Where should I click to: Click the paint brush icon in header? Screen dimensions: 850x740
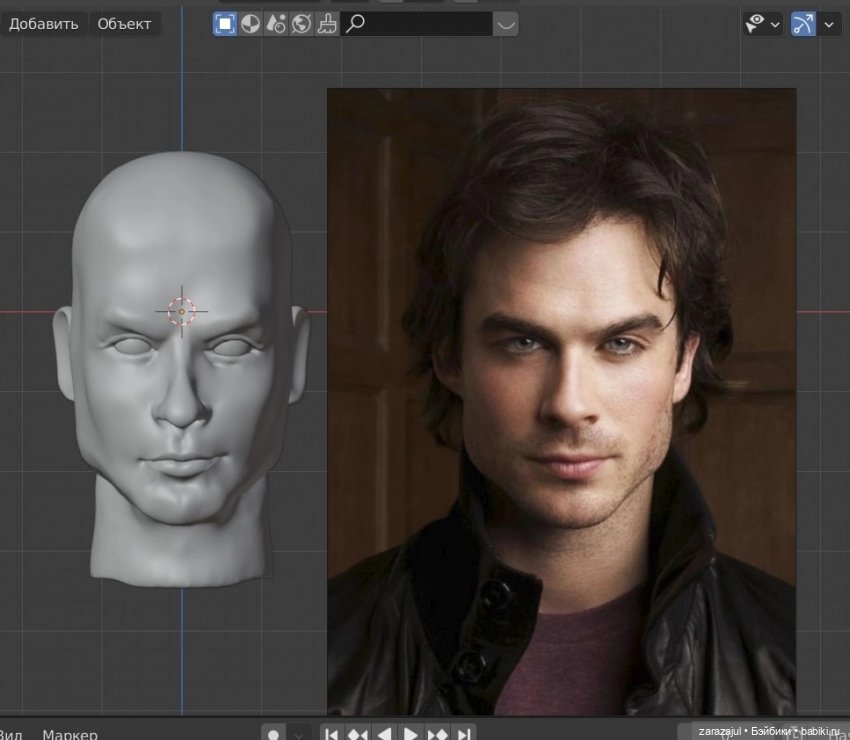point(327,24)
